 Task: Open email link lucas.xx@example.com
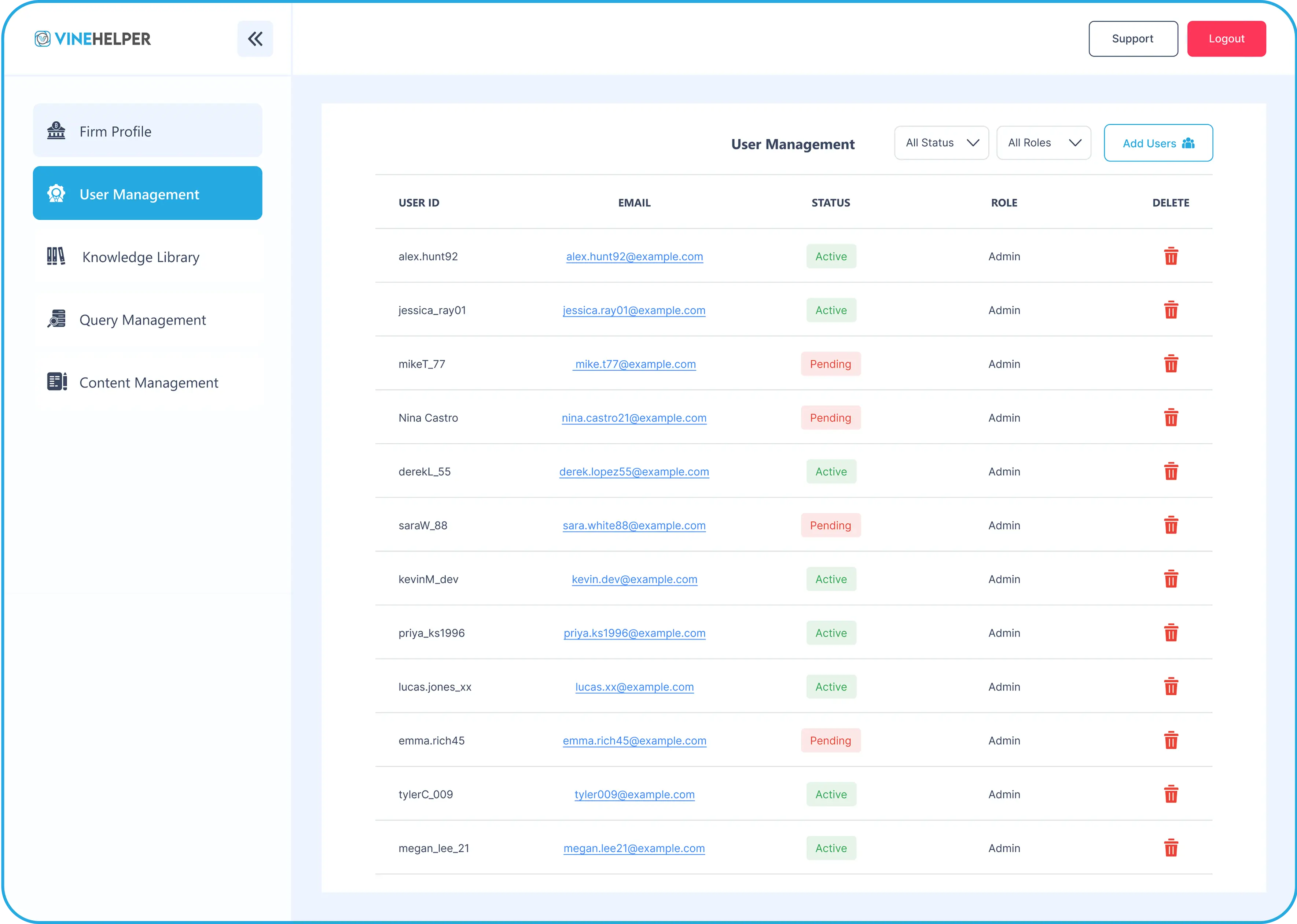pyautogui.click(x=634, y=687)
